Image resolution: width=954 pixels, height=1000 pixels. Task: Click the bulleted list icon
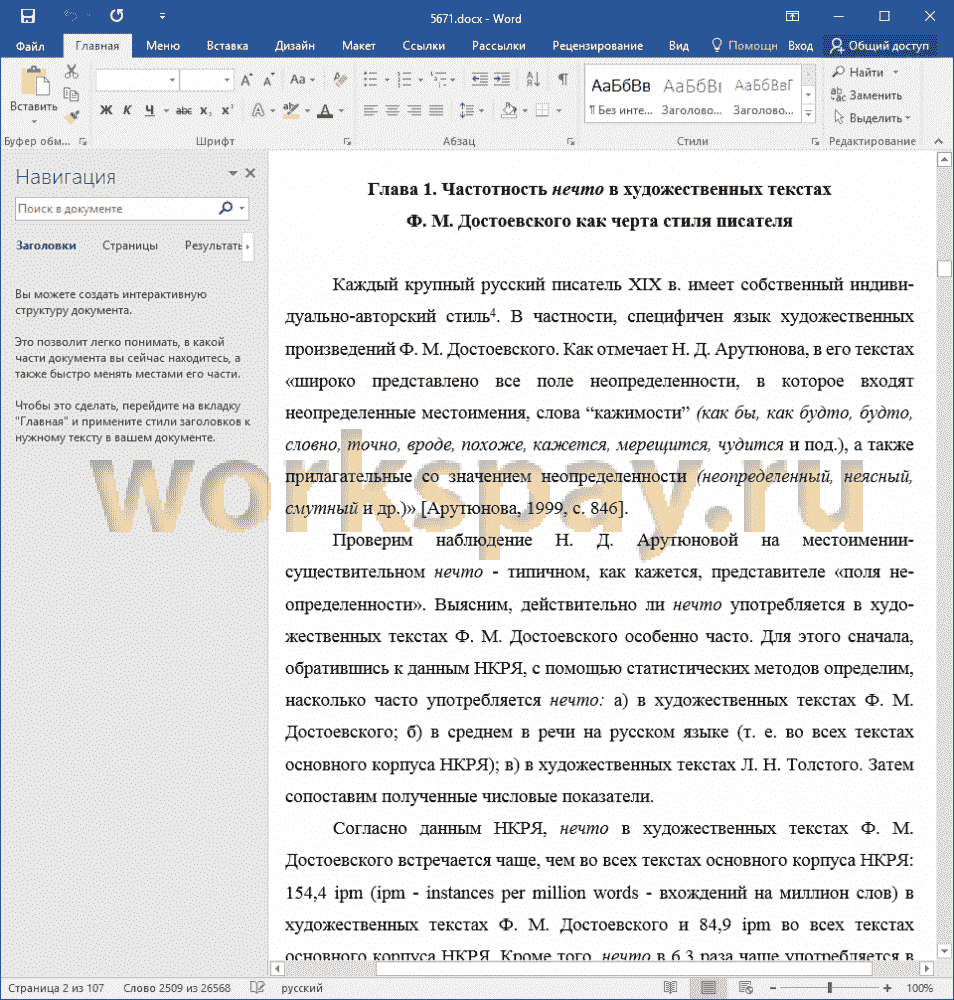point(371,80)
